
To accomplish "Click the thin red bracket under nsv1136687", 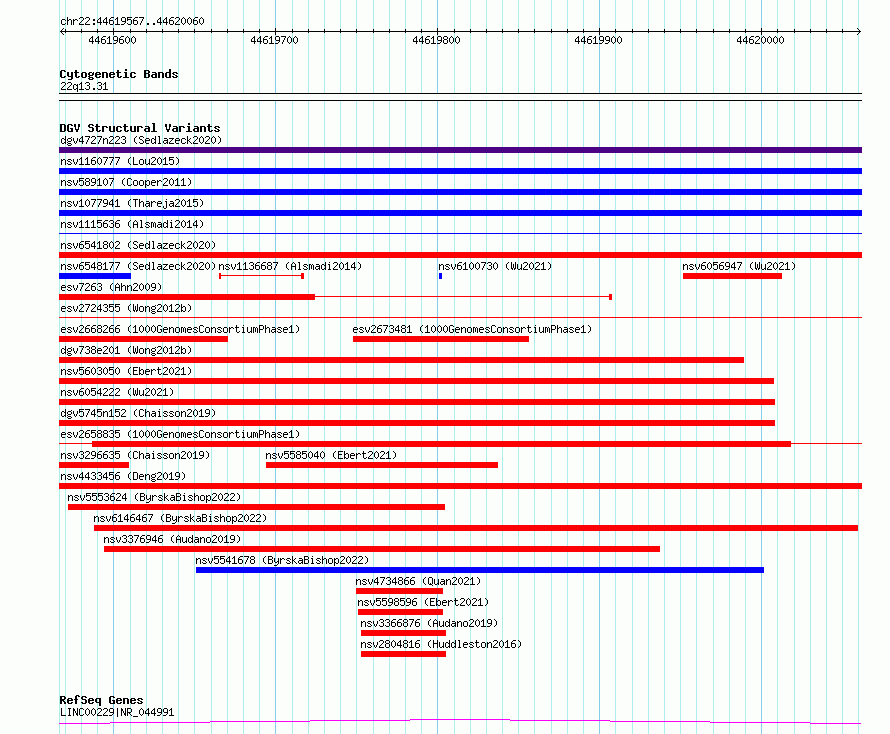I will 262,276.
